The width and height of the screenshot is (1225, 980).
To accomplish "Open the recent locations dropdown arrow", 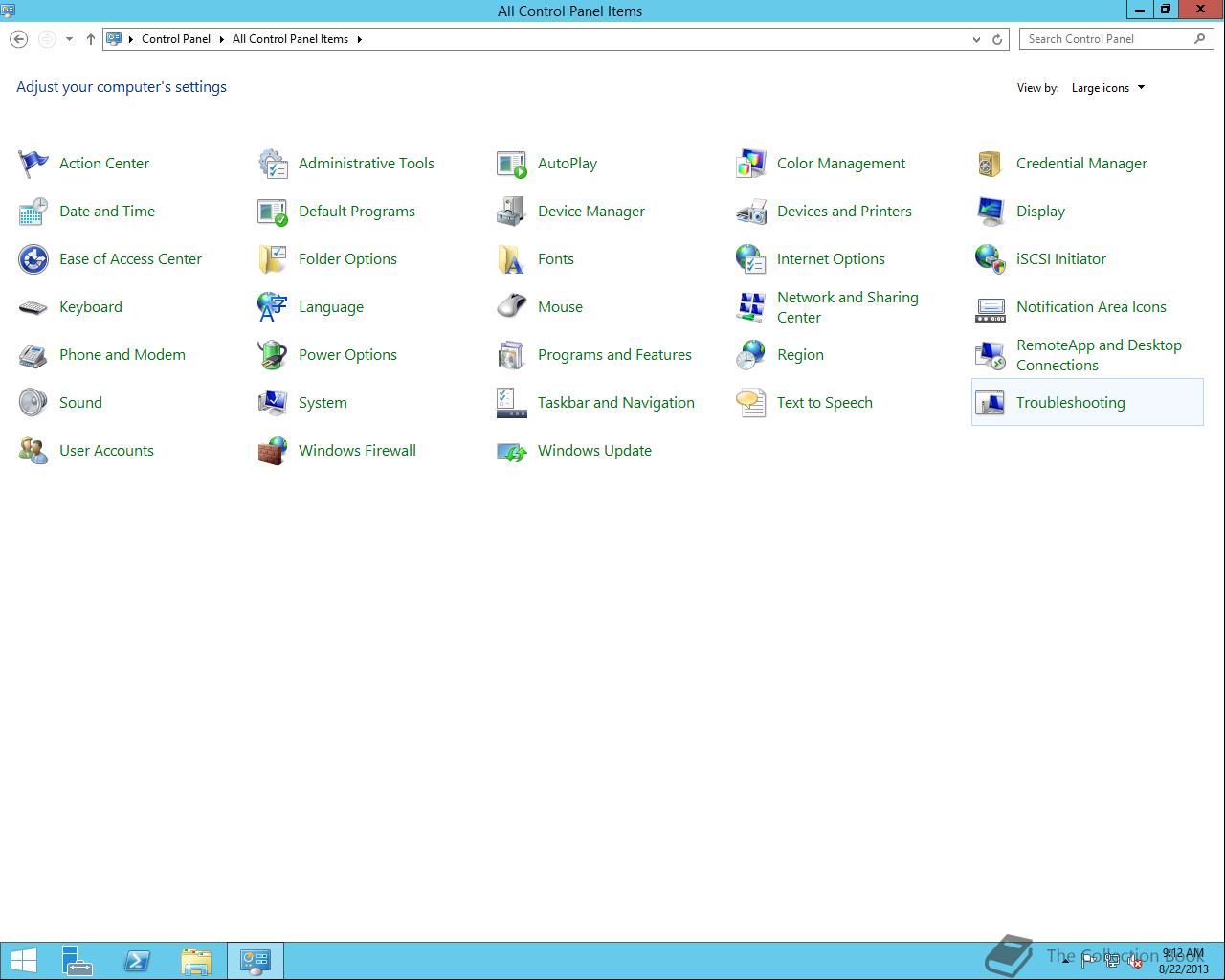I will pos(69,39).
